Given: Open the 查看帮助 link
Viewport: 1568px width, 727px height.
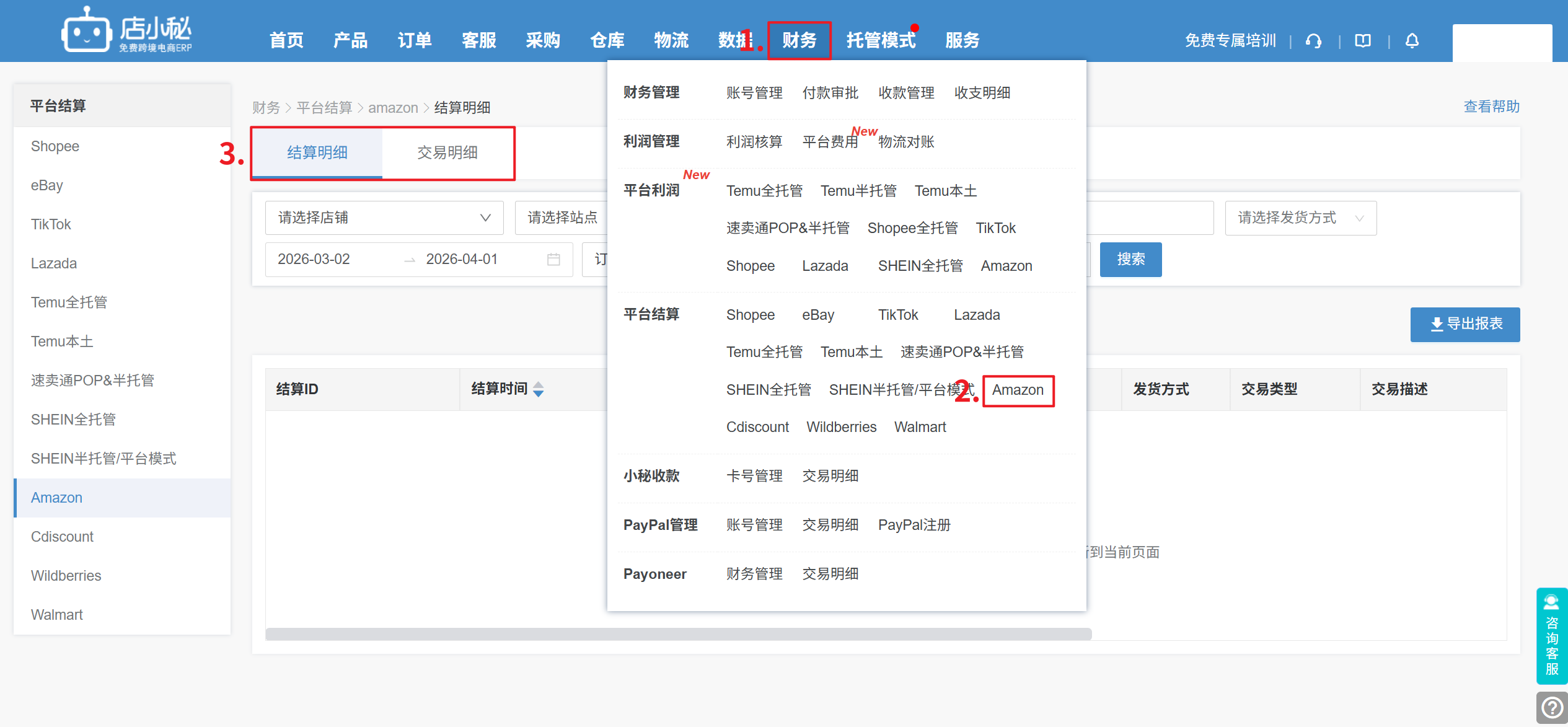Looking at the screenshot, I should (x=1491, y=107).
